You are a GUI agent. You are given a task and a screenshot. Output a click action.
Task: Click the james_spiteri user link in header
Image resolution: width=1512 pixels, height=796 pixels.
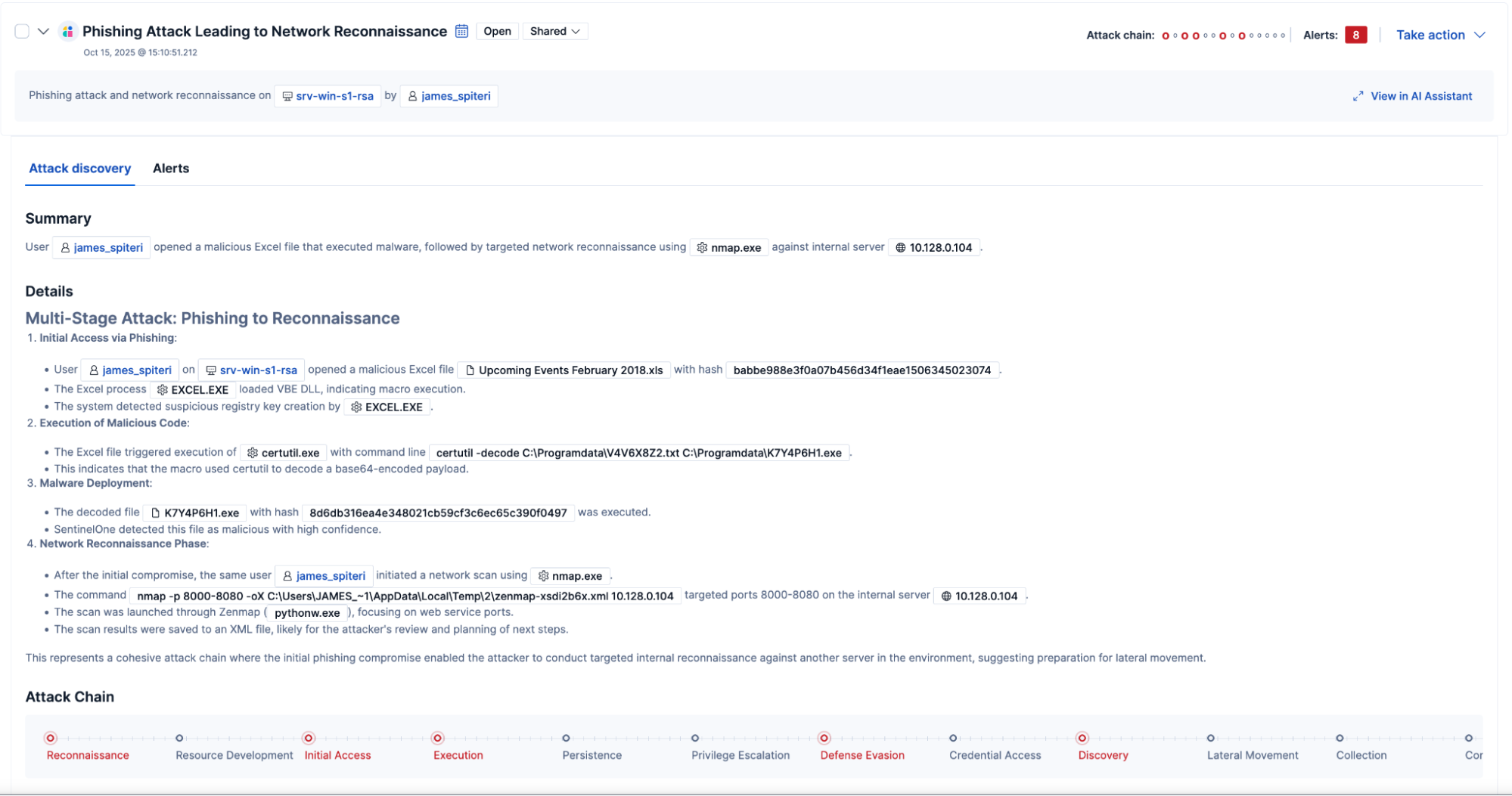tap(449, 96)
